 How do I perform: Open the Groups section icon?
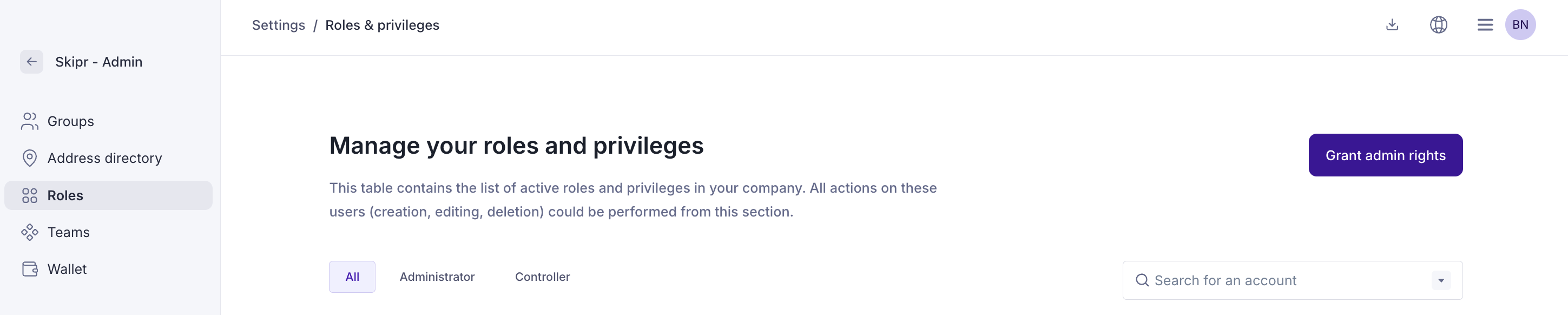click(x=29, y=121)
